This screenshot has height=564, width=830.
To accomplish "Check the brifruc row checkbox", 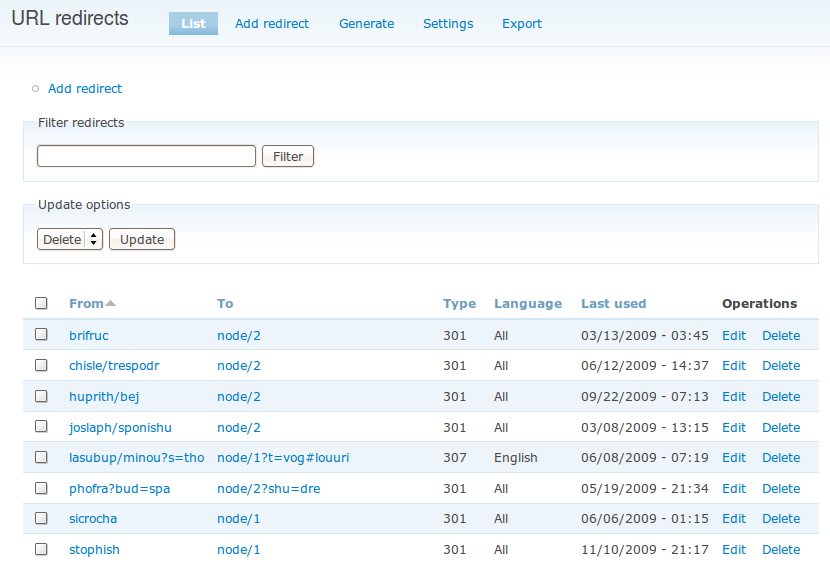I will [41, 334].
